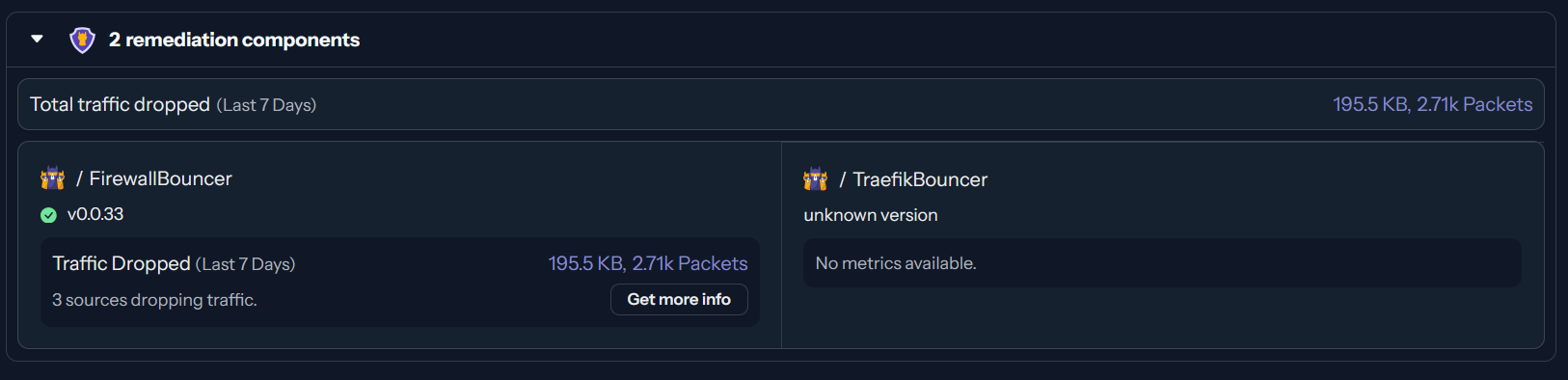Select the v0.0.33 version text
The width and height of the screenshot is (1568, 380).
pos(95,214)
